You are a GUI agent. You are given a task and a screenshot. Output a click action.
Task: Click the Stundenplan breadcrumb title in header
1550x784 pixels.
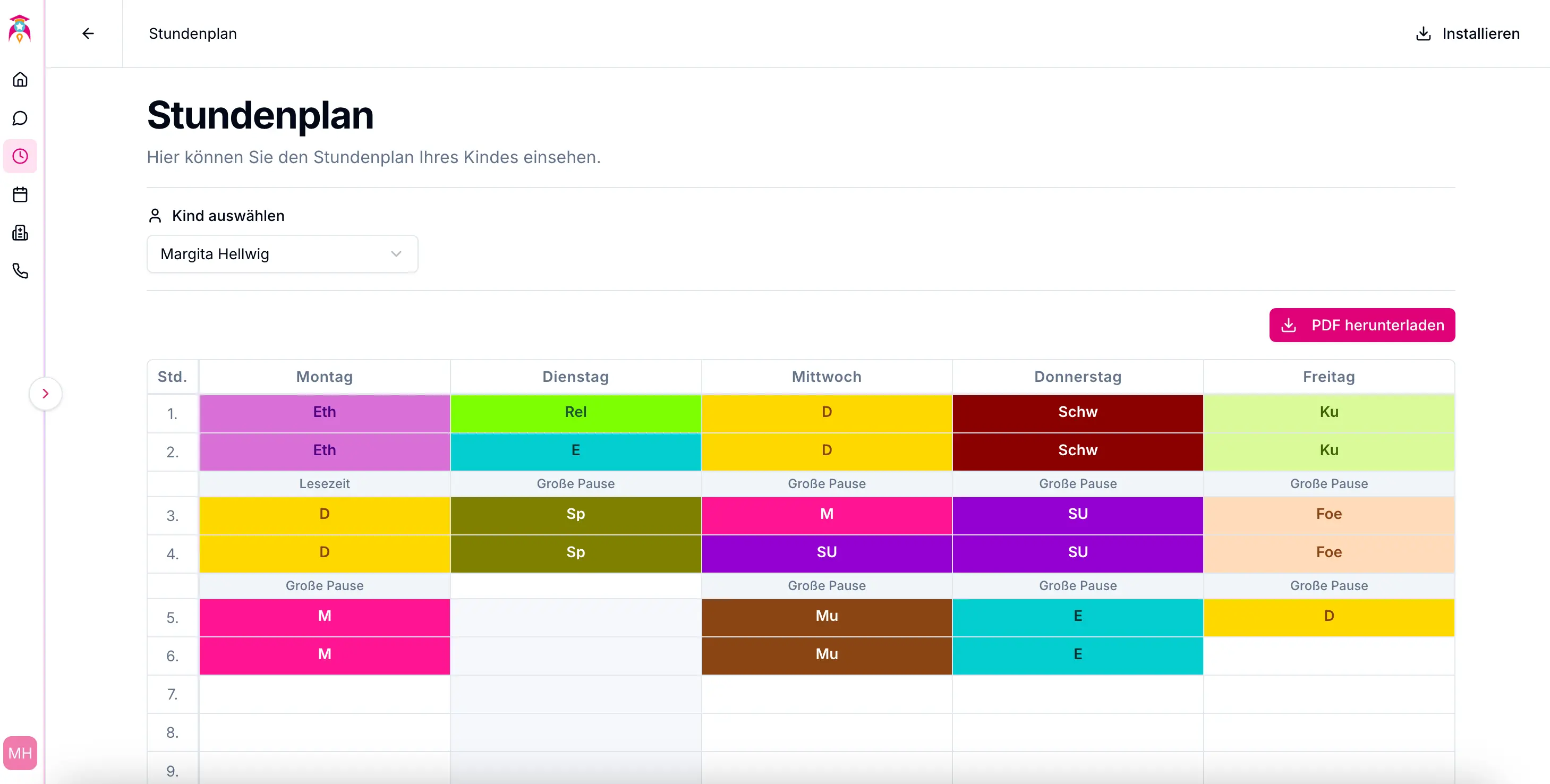[192, 33]
